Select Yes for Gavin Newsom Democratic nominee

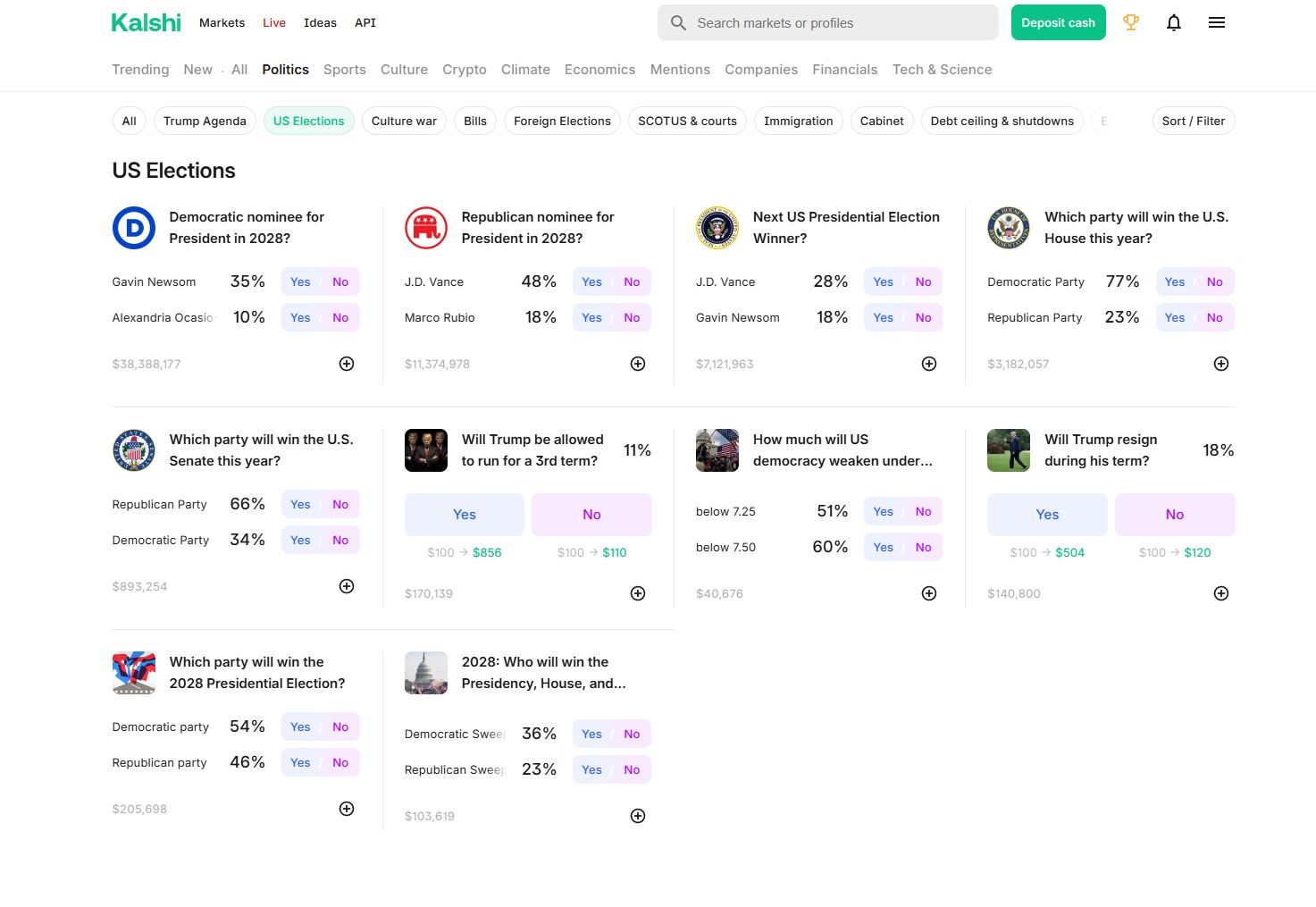300,281
